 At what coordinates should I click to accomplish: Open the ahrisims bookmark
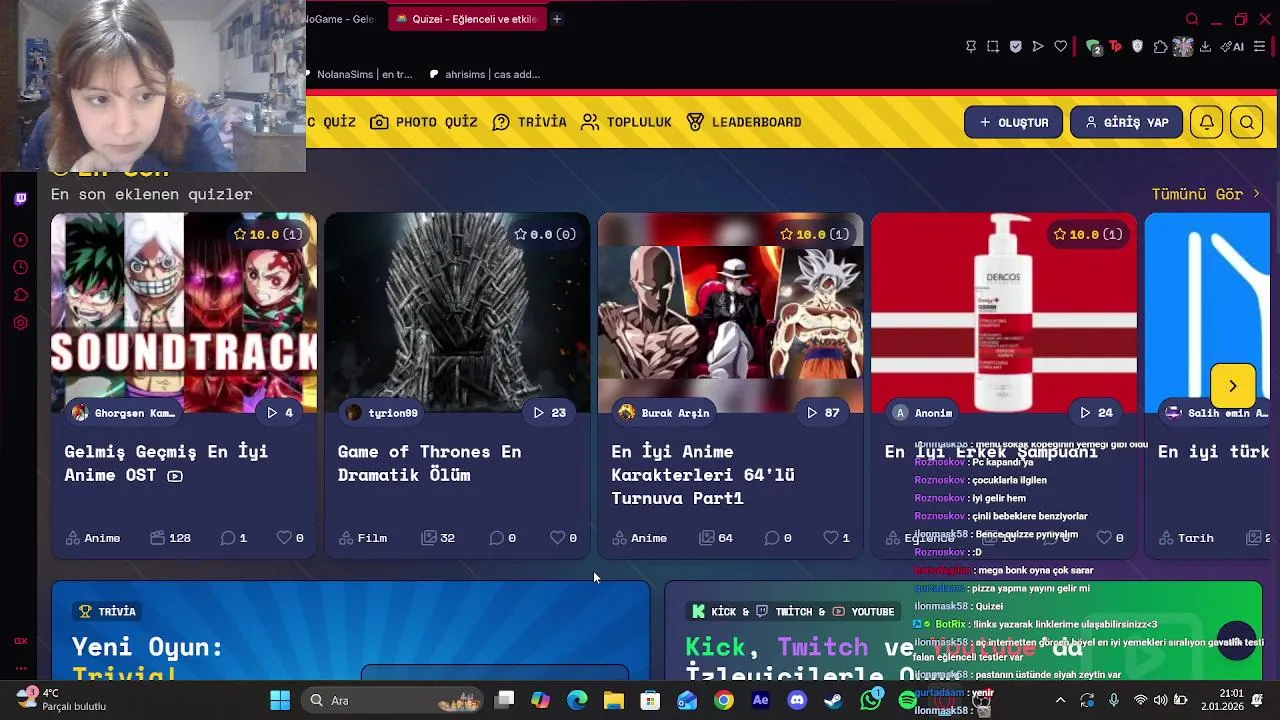click(484, 74)
